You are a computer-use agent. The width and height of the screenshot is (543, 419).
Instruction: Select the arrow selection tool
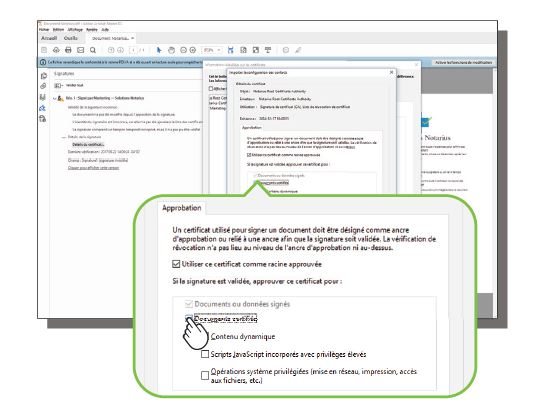pos(159,50)
